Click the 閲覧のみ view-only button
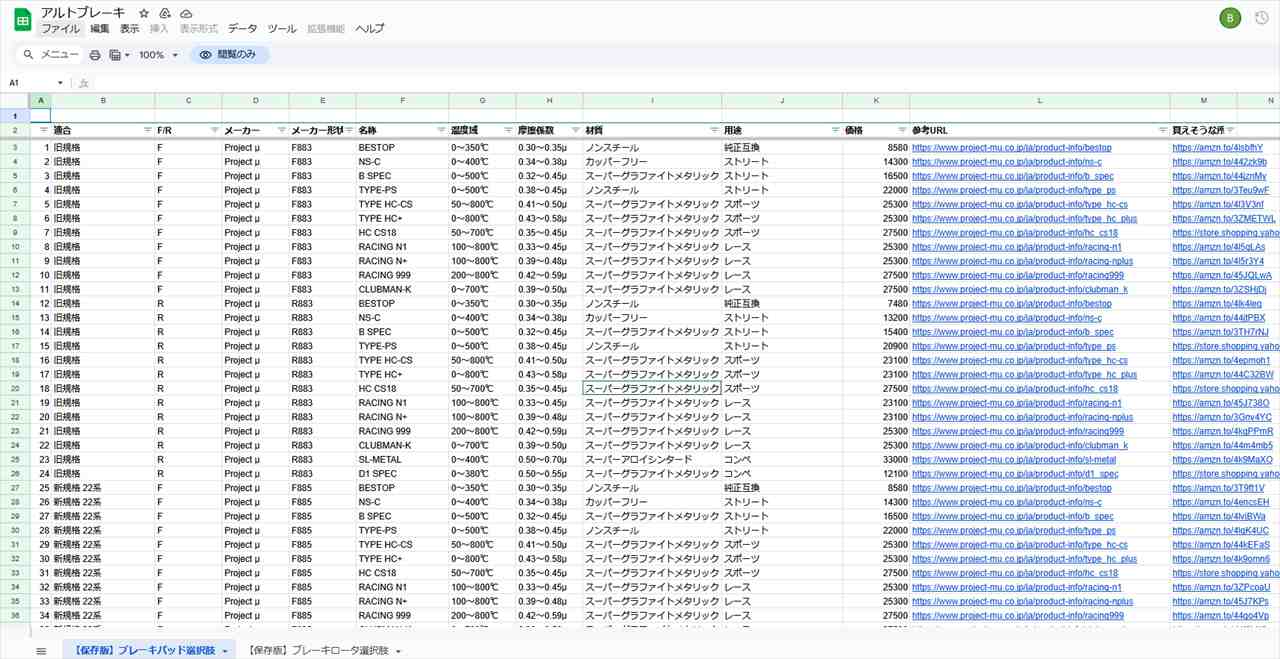The width and height of the screenshot is (1280, 659). pos(229,55)
